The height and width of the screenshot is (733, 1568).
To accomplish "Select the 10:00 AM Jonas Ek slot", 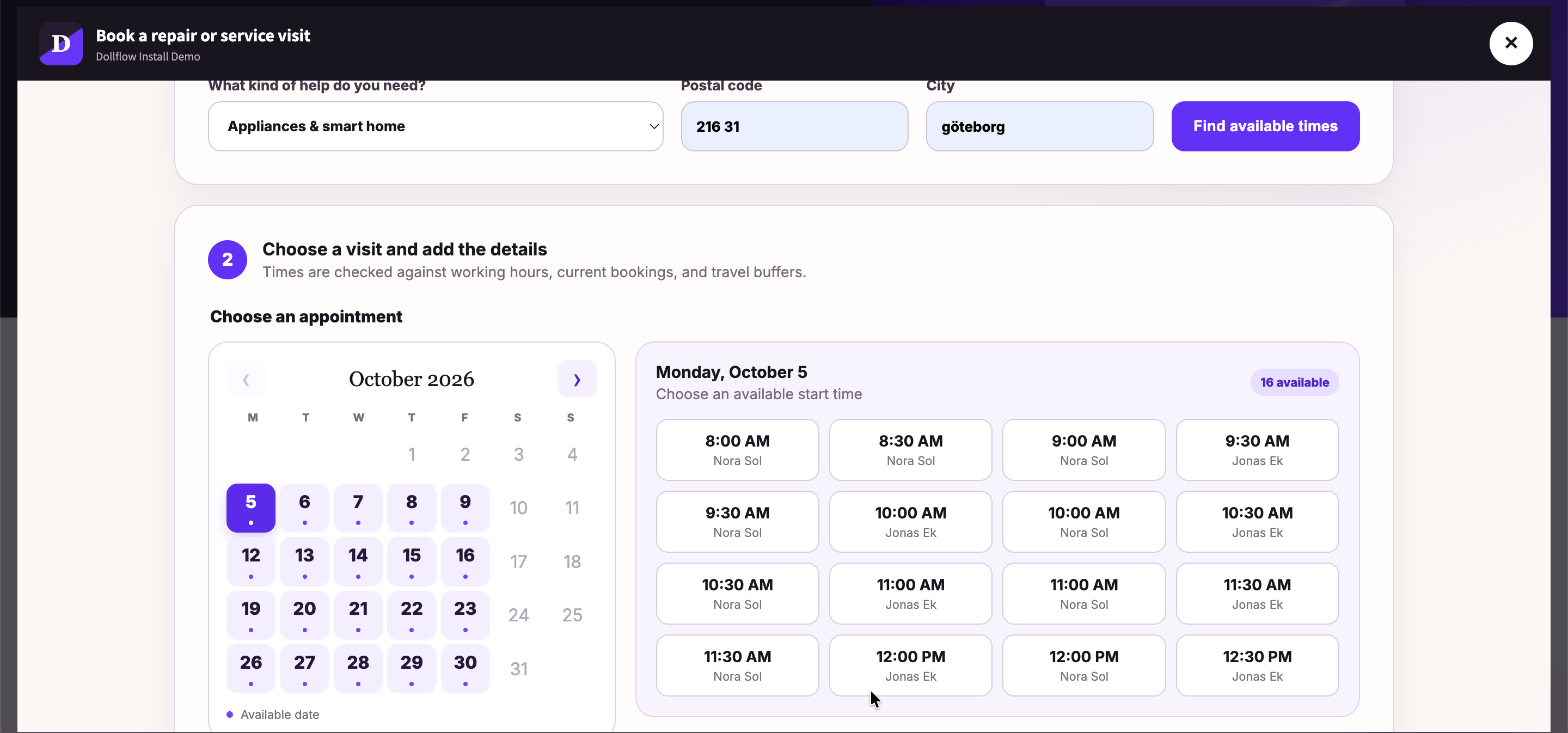I will 911,521.
